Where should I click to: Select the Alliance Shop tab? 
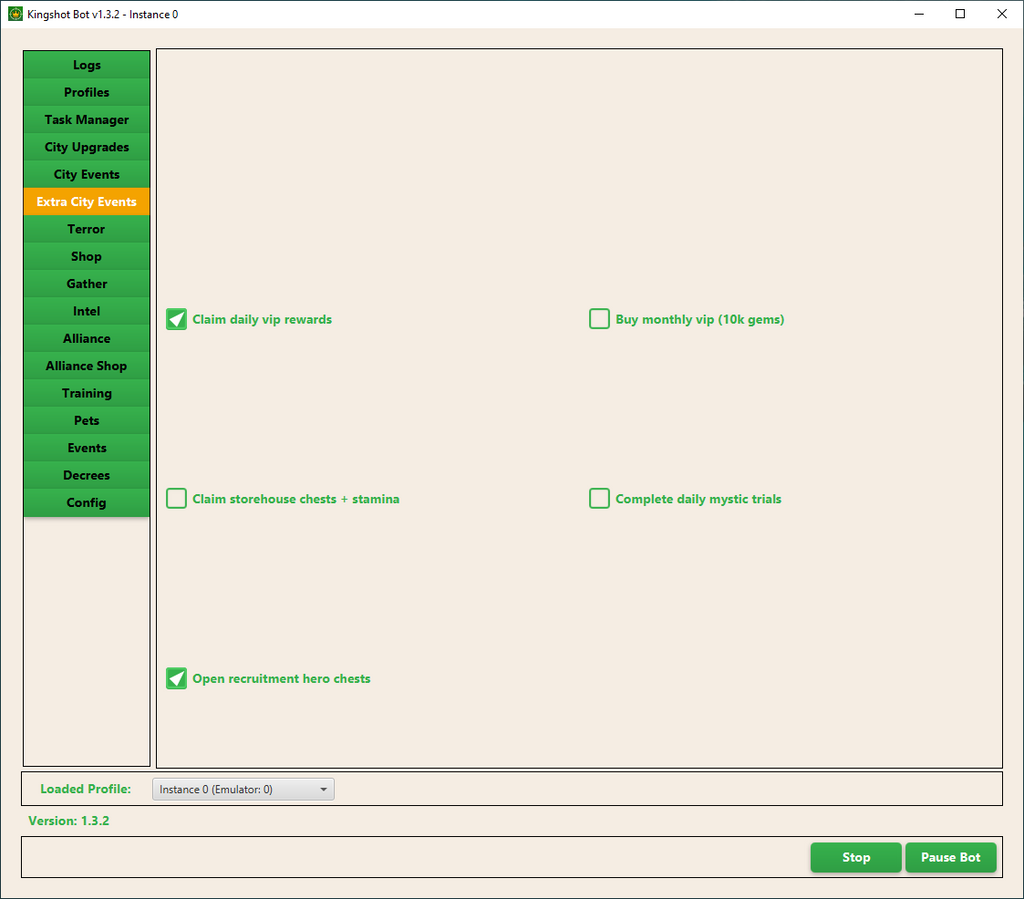(x=87, y=366)
